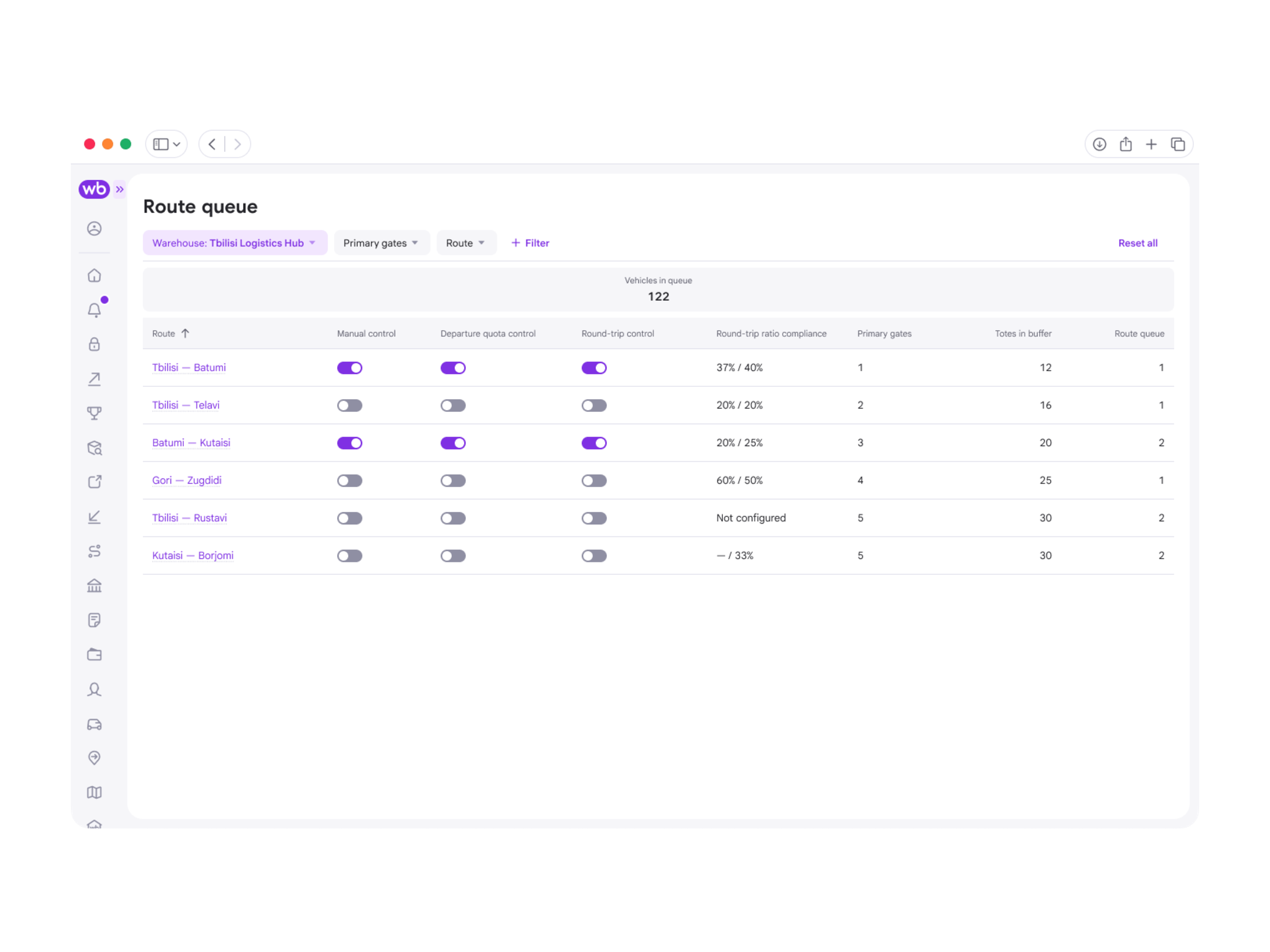Open the map icon in sidebar
Image resolution: width=1270 pixels, height=952 pixels.
coord(94,792)
